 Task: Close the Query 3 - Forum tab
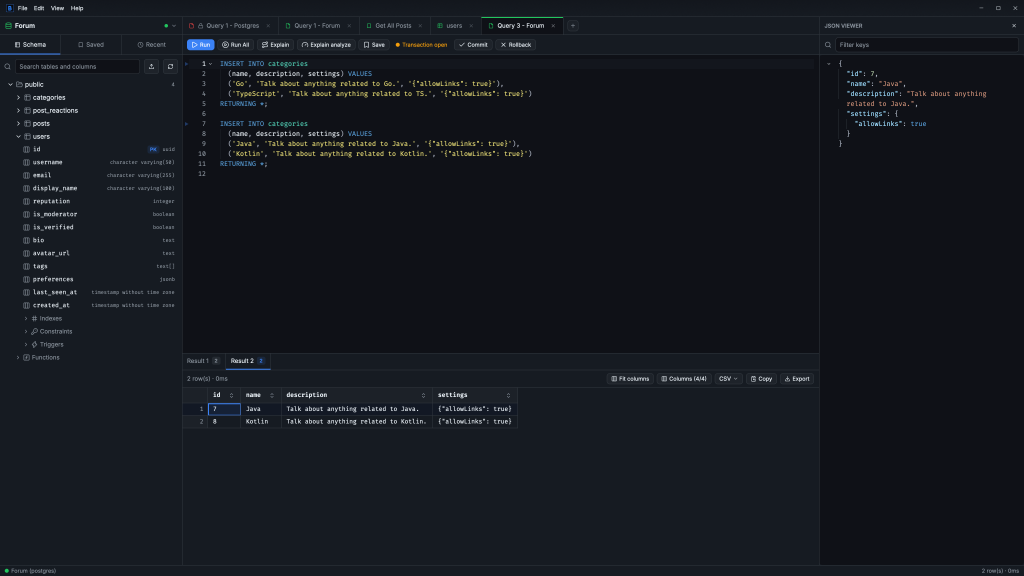coord(553,26)
